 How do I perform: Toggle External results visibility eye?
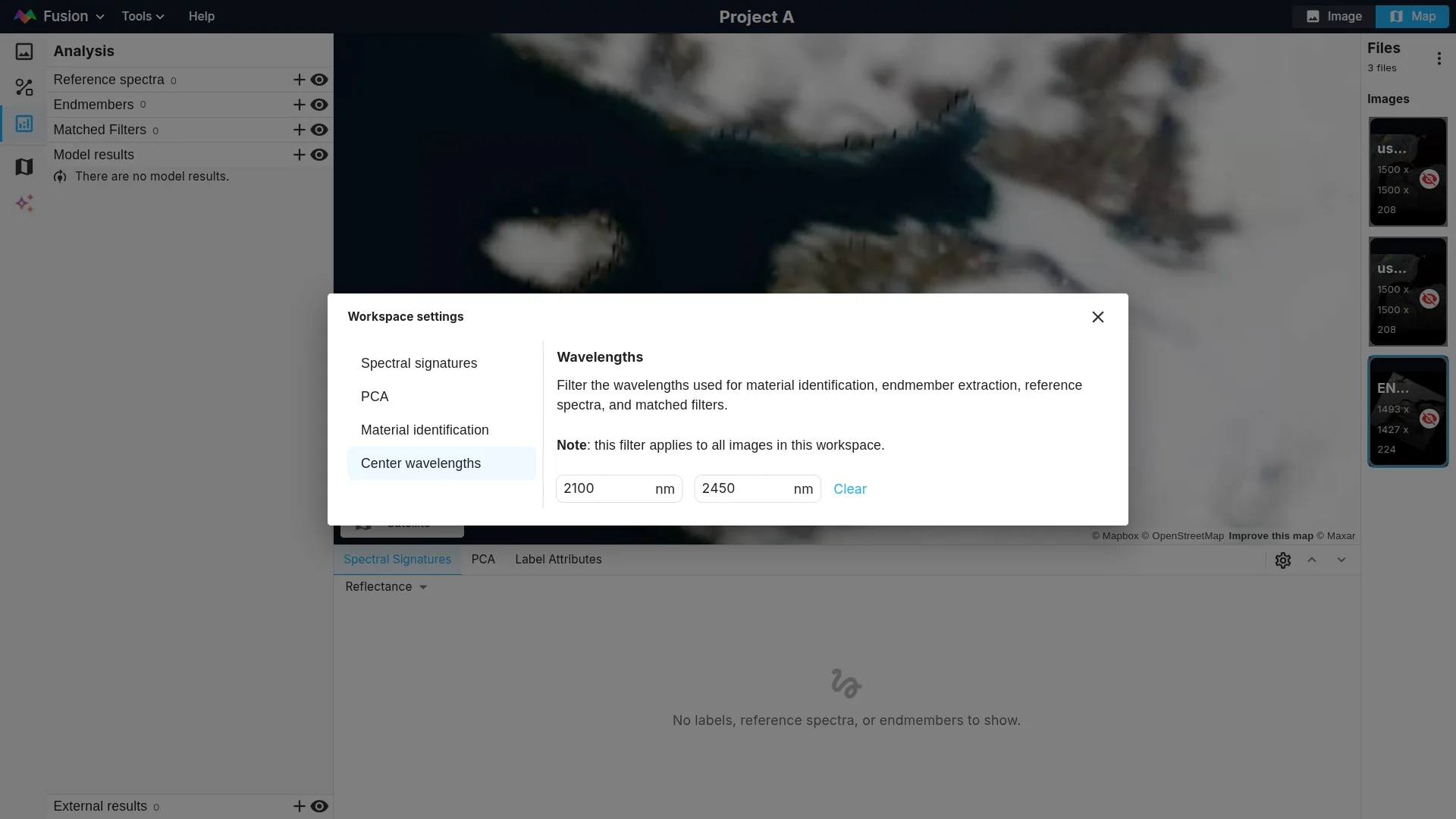click(x=319, y=806)
